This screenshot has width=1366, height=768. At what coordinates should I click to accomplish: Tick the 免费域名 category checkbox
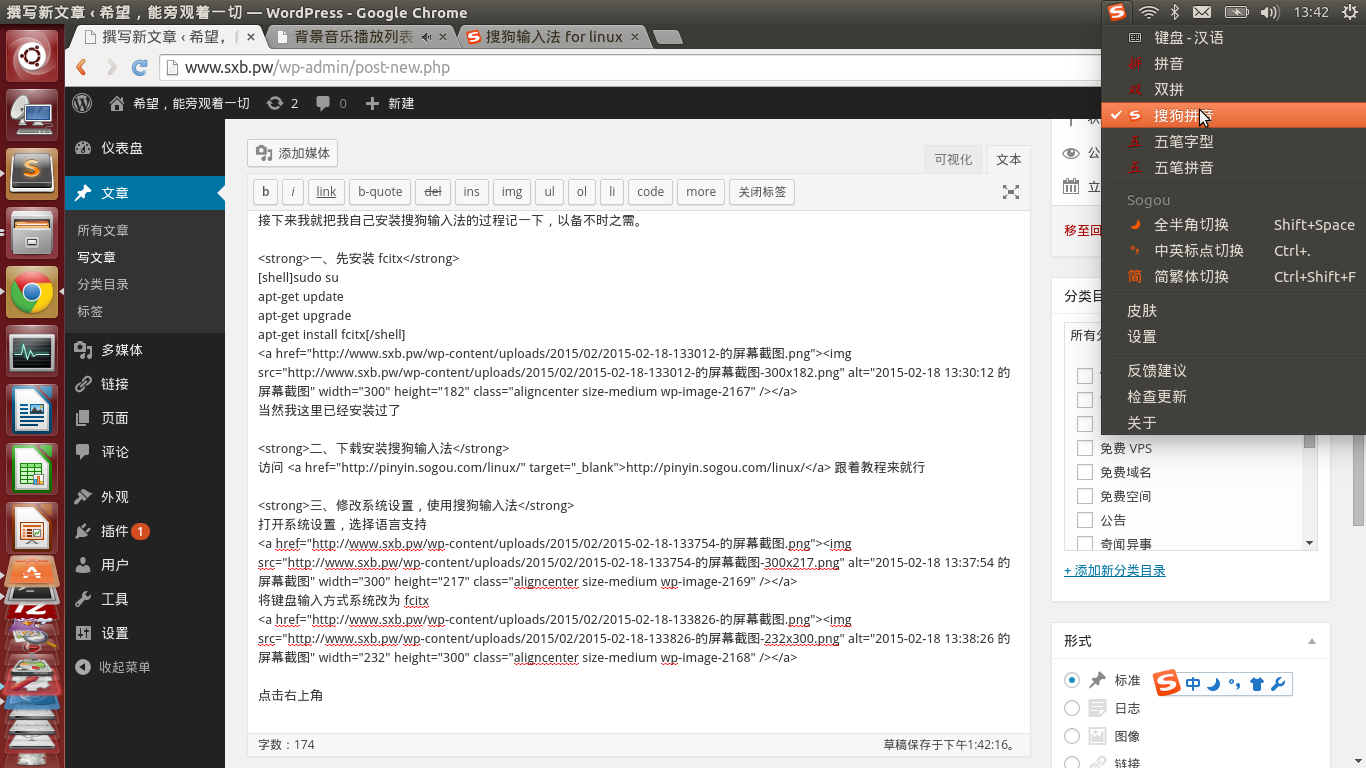pyautogui.click(x=1084, y=472)
